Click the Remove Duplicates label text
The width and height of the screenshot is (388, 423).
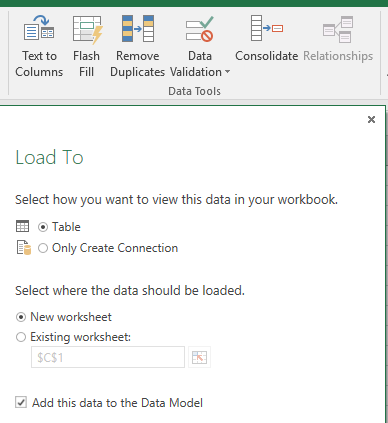[137, 64]
